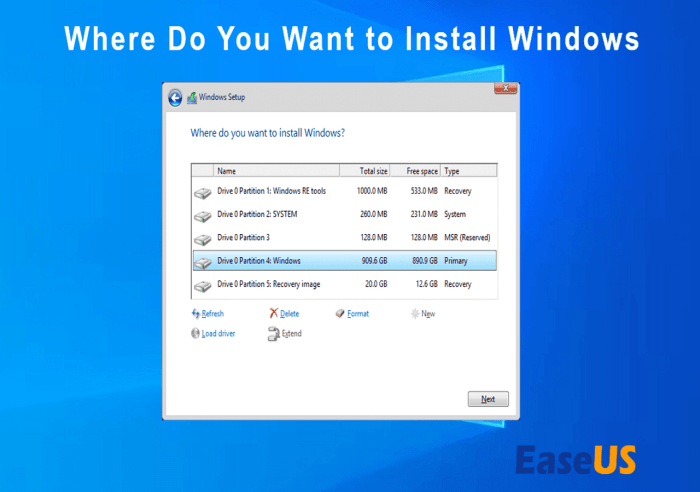Click the Extend partition icon
The width and height of the screenshot is (700, 492).
[x=273, y=333]
